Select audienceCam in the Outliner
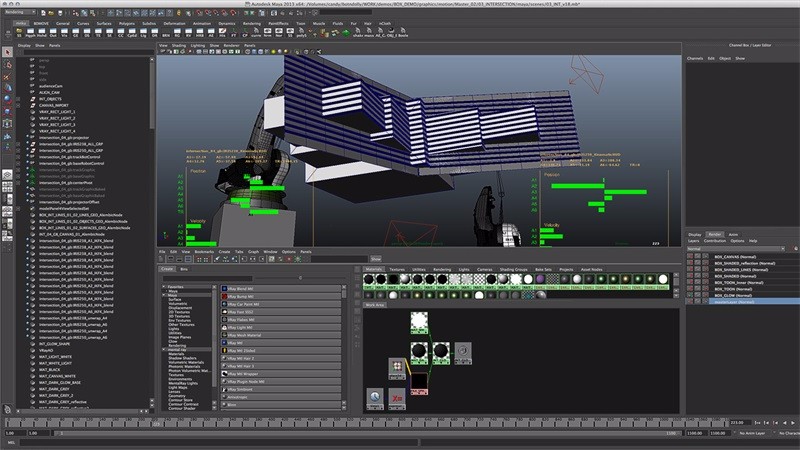800x450 pixels. pyautogui.click(x=52, y=86)
